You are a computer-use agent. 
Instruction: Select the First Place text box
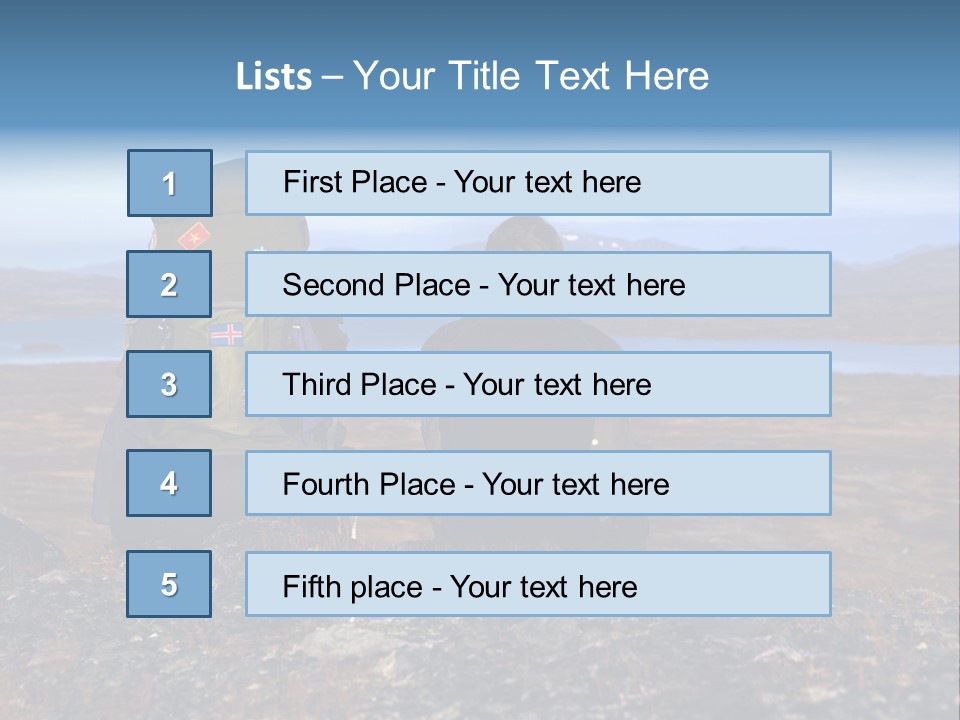538,183
